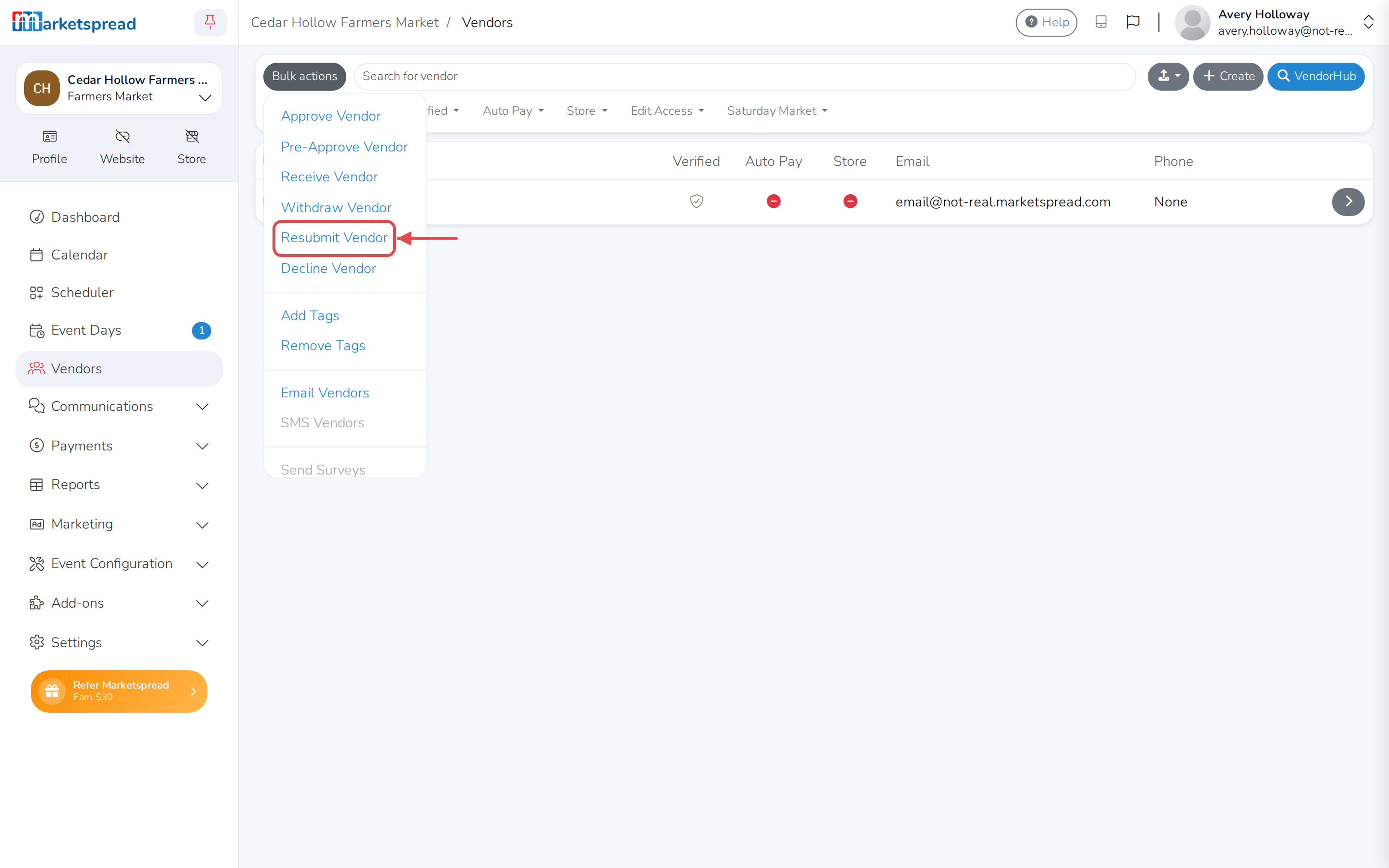
Task: Expand the Marketing menu
Action: (119, 524)
